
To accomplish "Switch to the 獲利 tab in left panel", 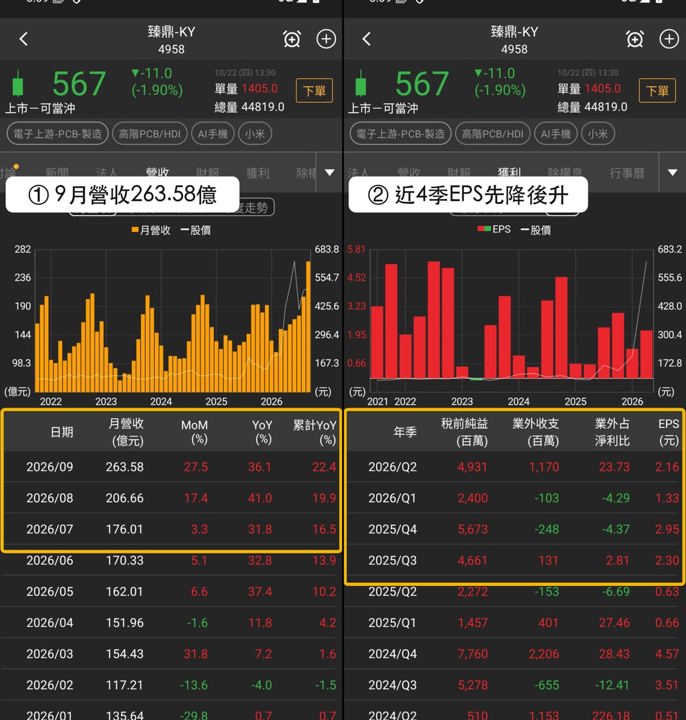I will click(x=258, y=173).
